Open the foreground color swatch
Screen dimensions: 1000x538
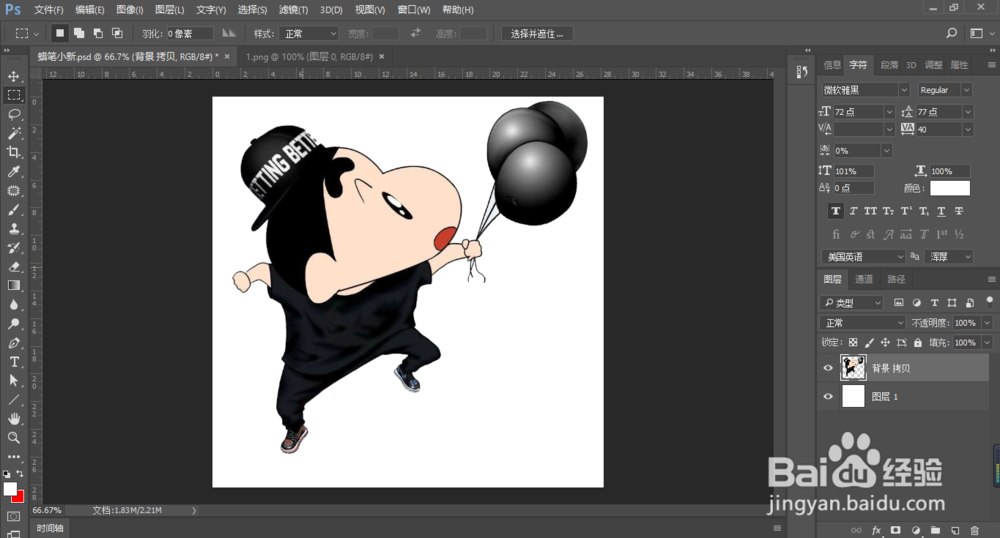coord(9,489)
